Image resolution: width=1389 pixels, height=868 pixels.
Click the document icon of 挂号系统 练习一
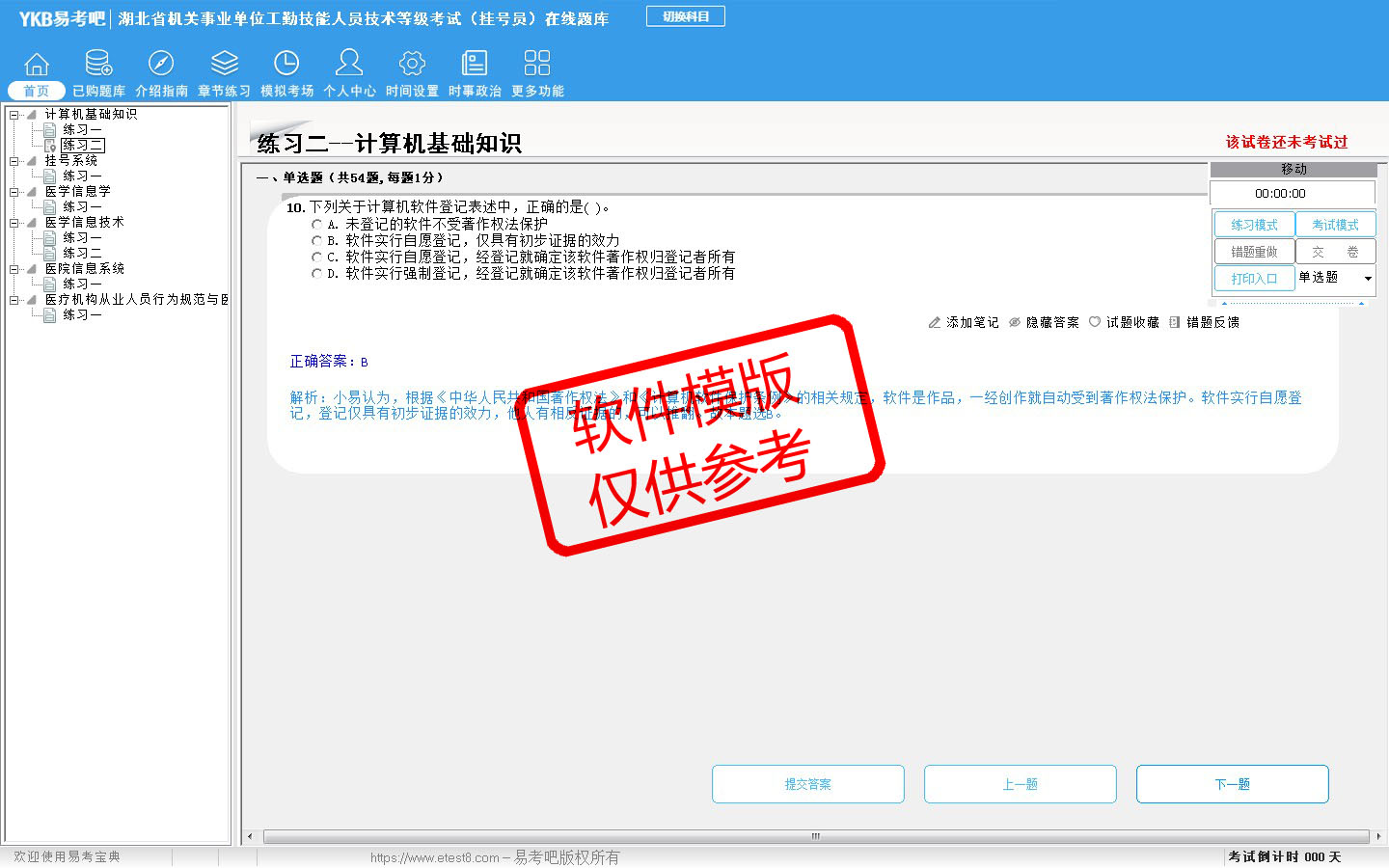click(50, 176)
